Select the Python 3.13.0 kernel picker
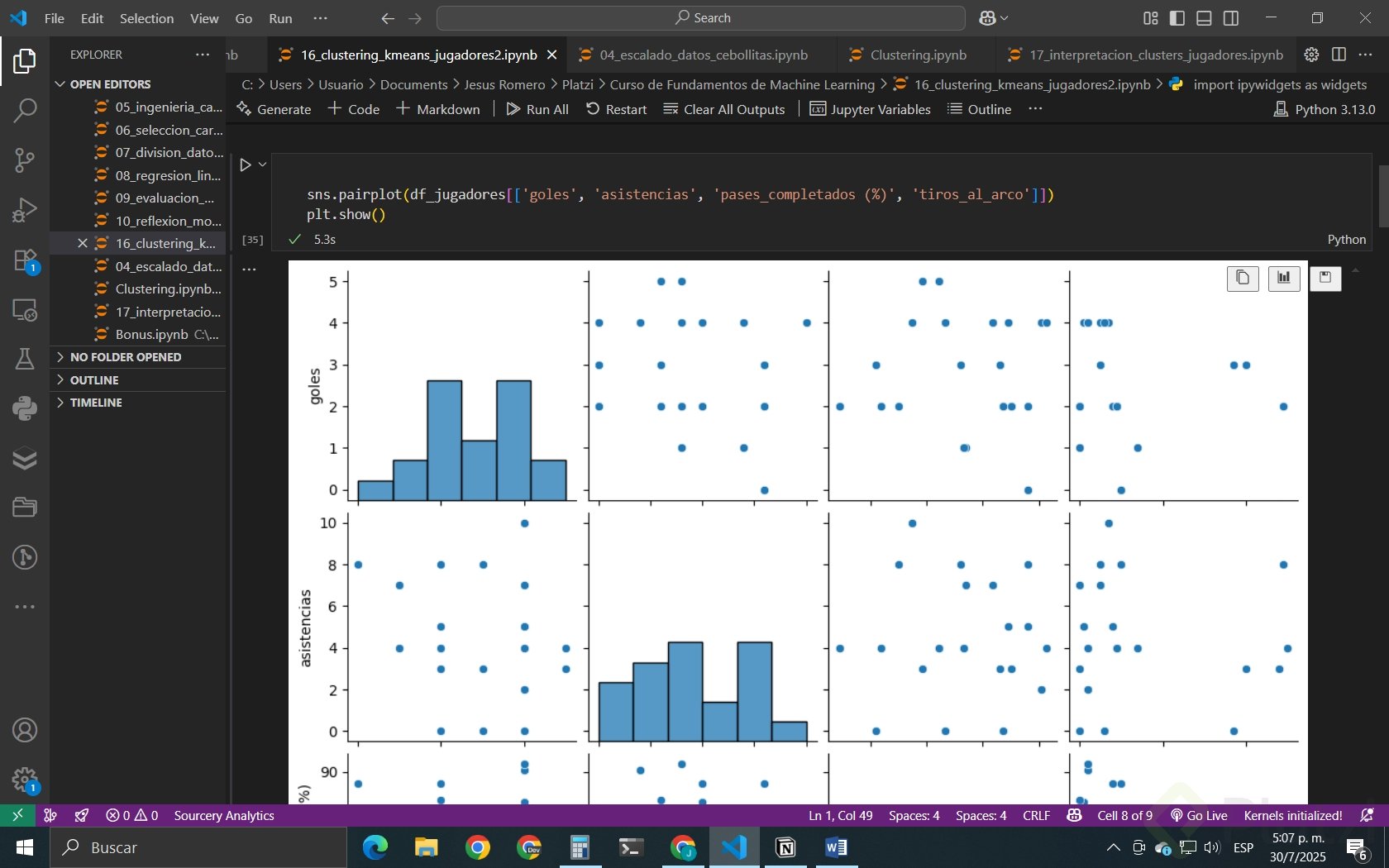 click(x=1325, y=109)
